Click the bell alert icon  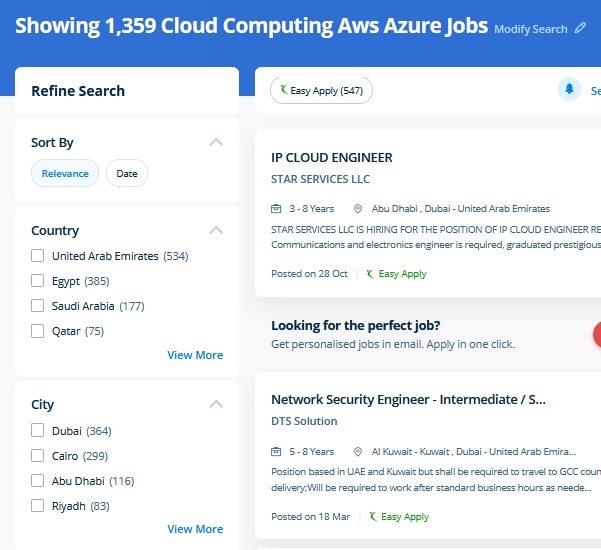coord(569,90)
